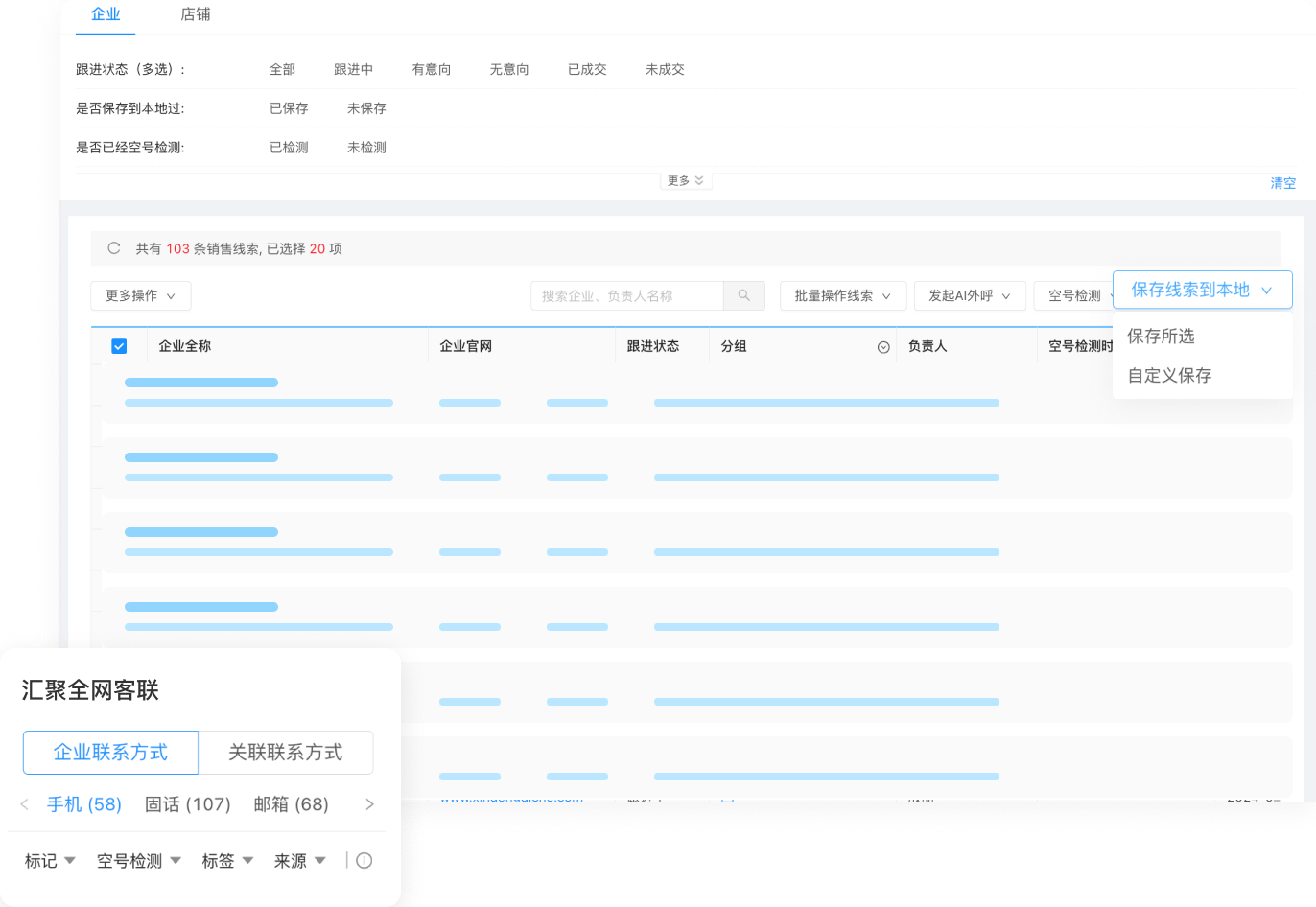Viewport: 1316px width, 907px height.
Task: Filter by 未检测 status
Action: click(x=366, y=148)
